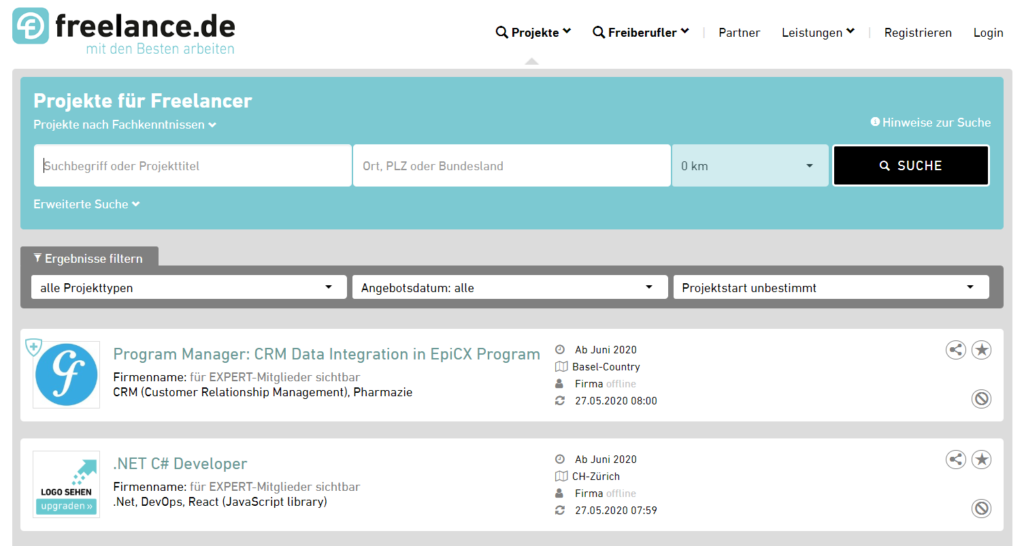Click the company logo of Program Manager project
The height and width of the screenshot is (546, 1024).
66,374
